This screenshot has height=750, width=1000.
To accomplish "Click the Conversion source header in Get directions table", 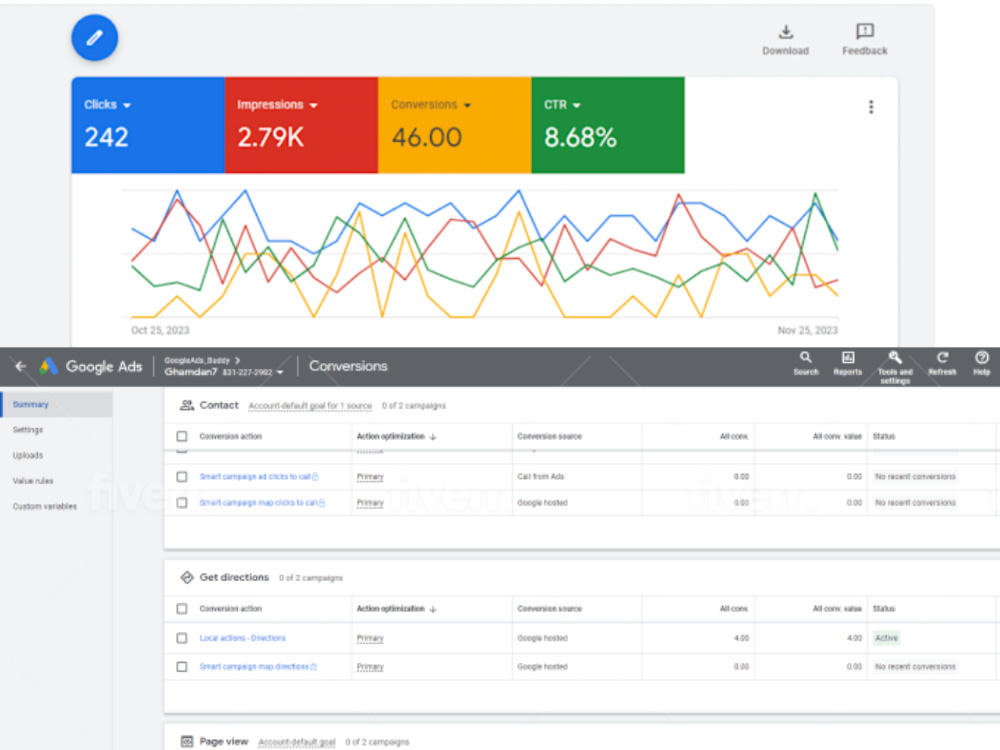I will (550, 608).
